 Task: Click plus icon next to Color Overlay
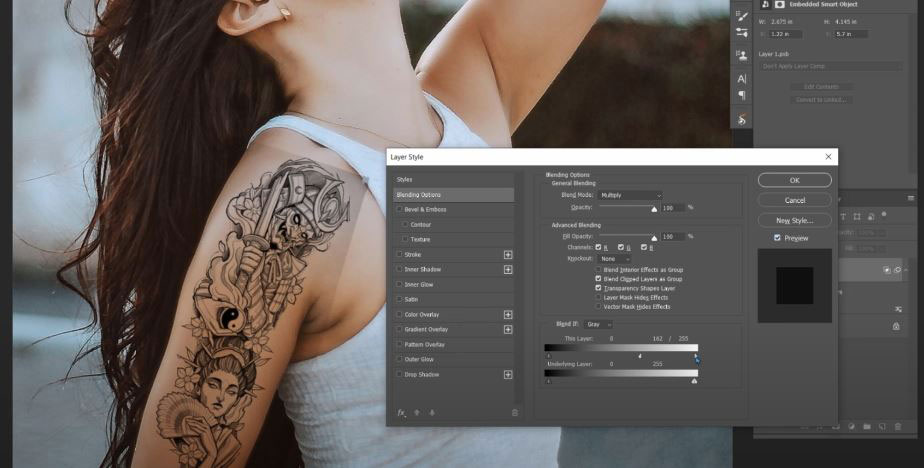pos(508,315)
